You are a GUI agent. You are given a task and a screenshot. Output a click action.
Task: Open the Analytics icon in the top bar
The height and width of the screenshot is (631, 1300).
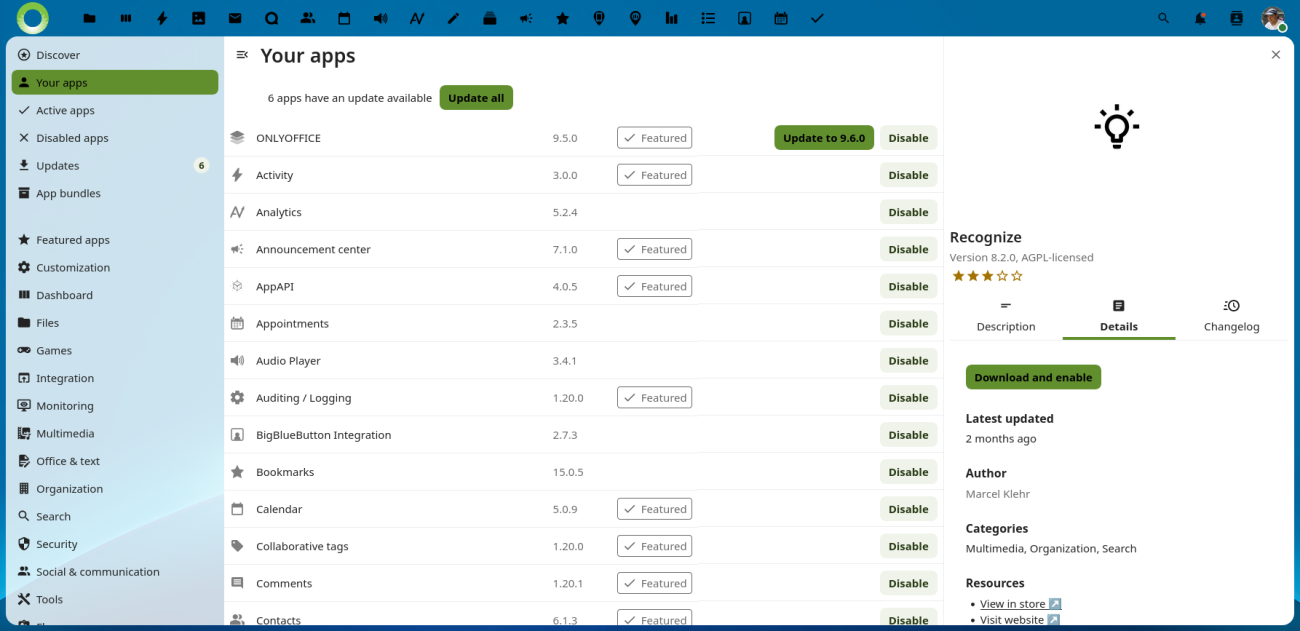pyautogui.click(x=417, y=18)
